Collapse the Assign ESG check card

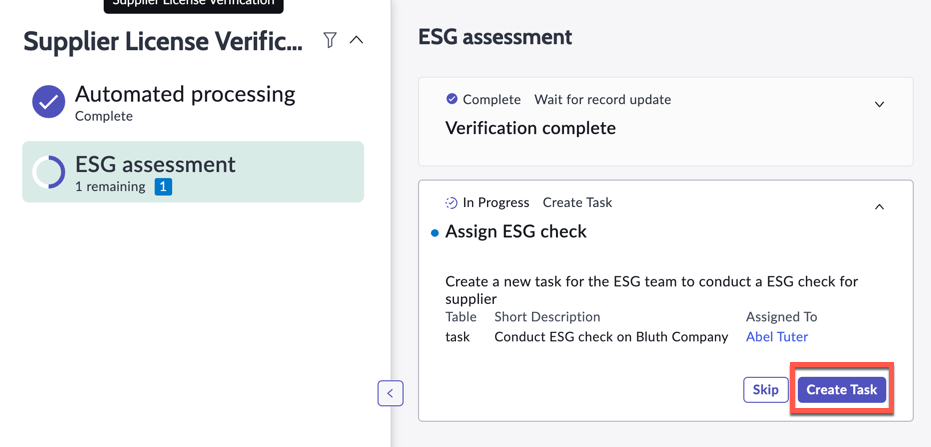pos(879,207)
